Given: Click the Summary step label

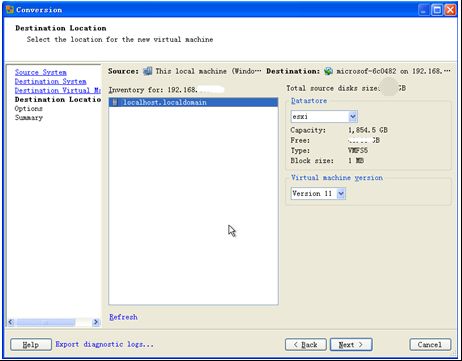Looking at the screenshot, I should coord(29,117).
